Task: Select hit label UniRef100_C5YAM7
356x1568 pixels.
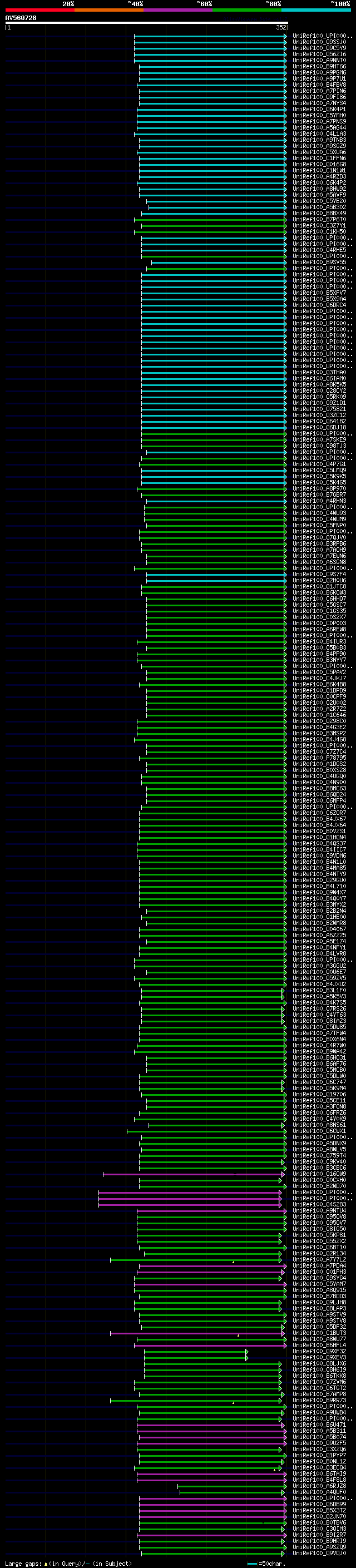Action: [x=319, y=1284]
